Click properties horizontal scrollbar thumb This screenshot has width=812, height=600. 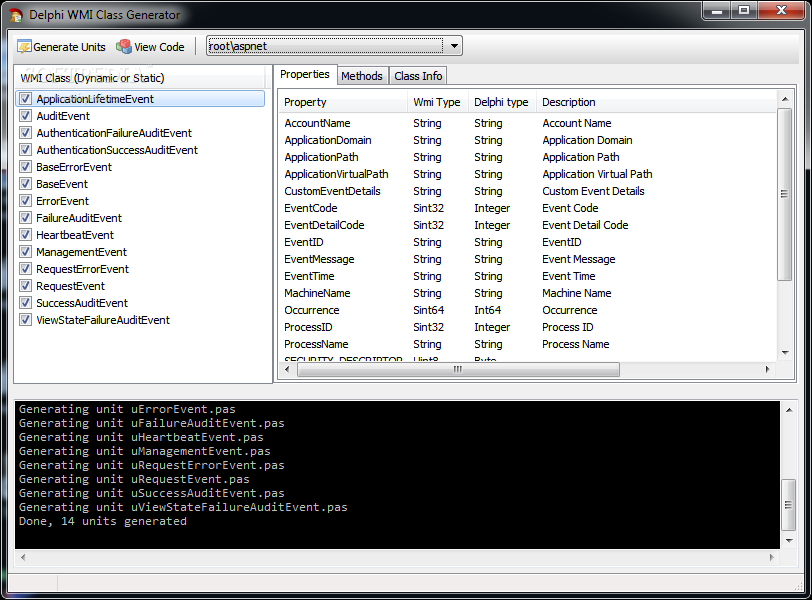pyautogui.click(x=458, y=369)
